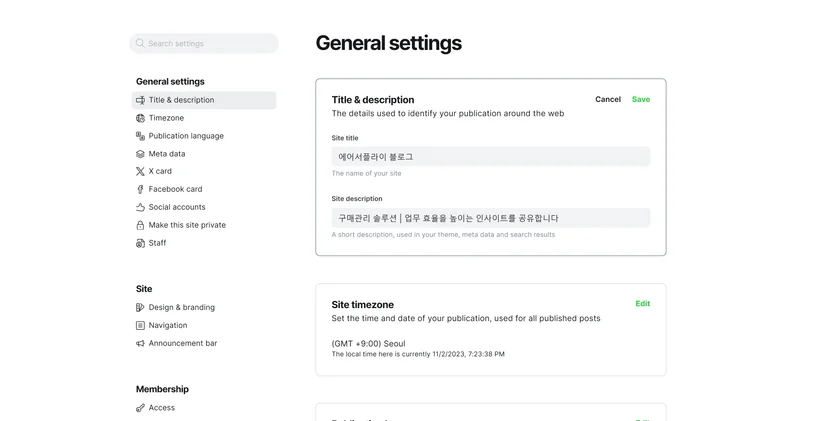Click the Access key icon
Image resolution: width=828 pixels, height=421 pixels.
140,408
